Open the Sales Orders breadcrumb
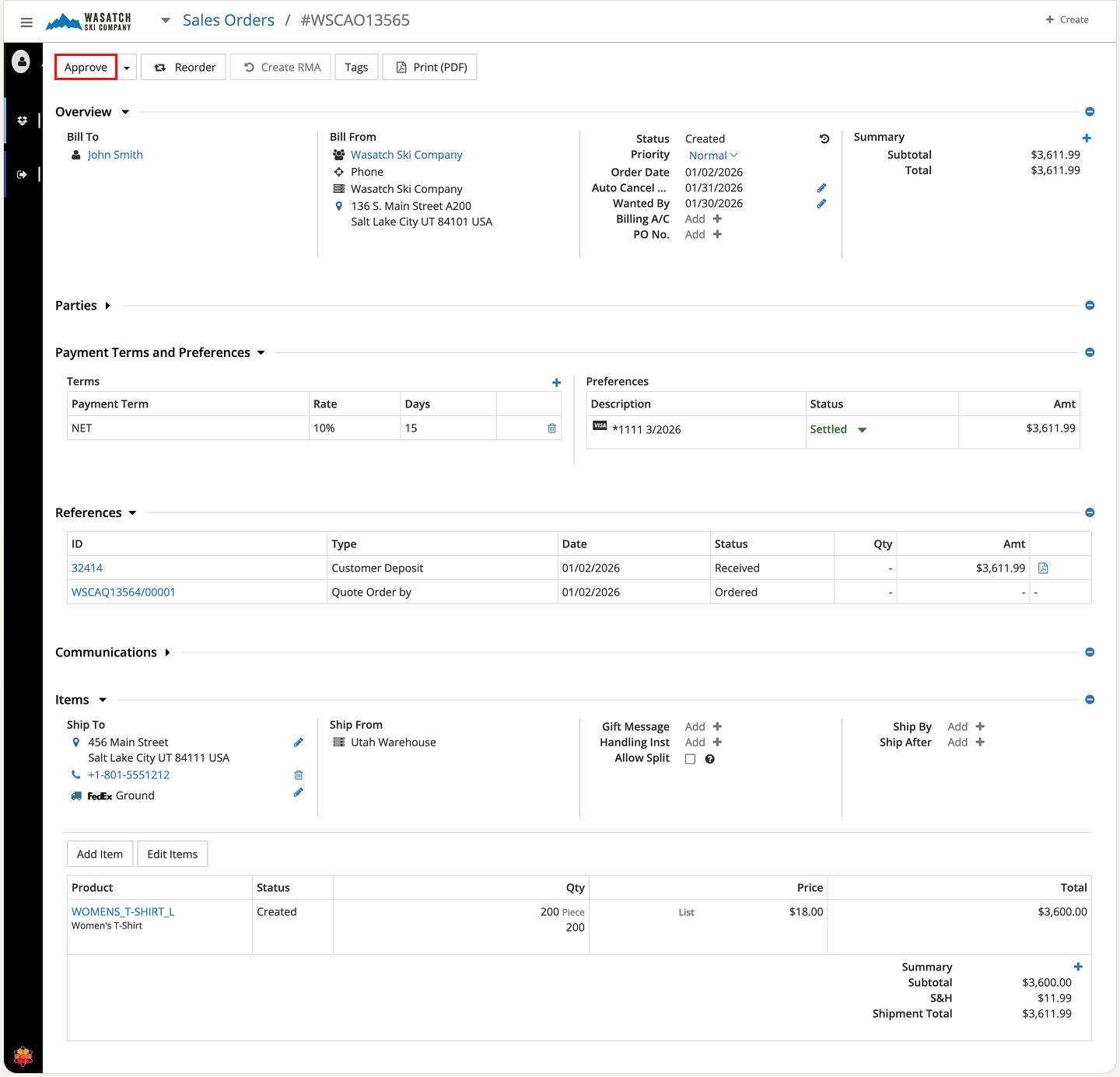Screen dimensions: 1120x1077 228,20
